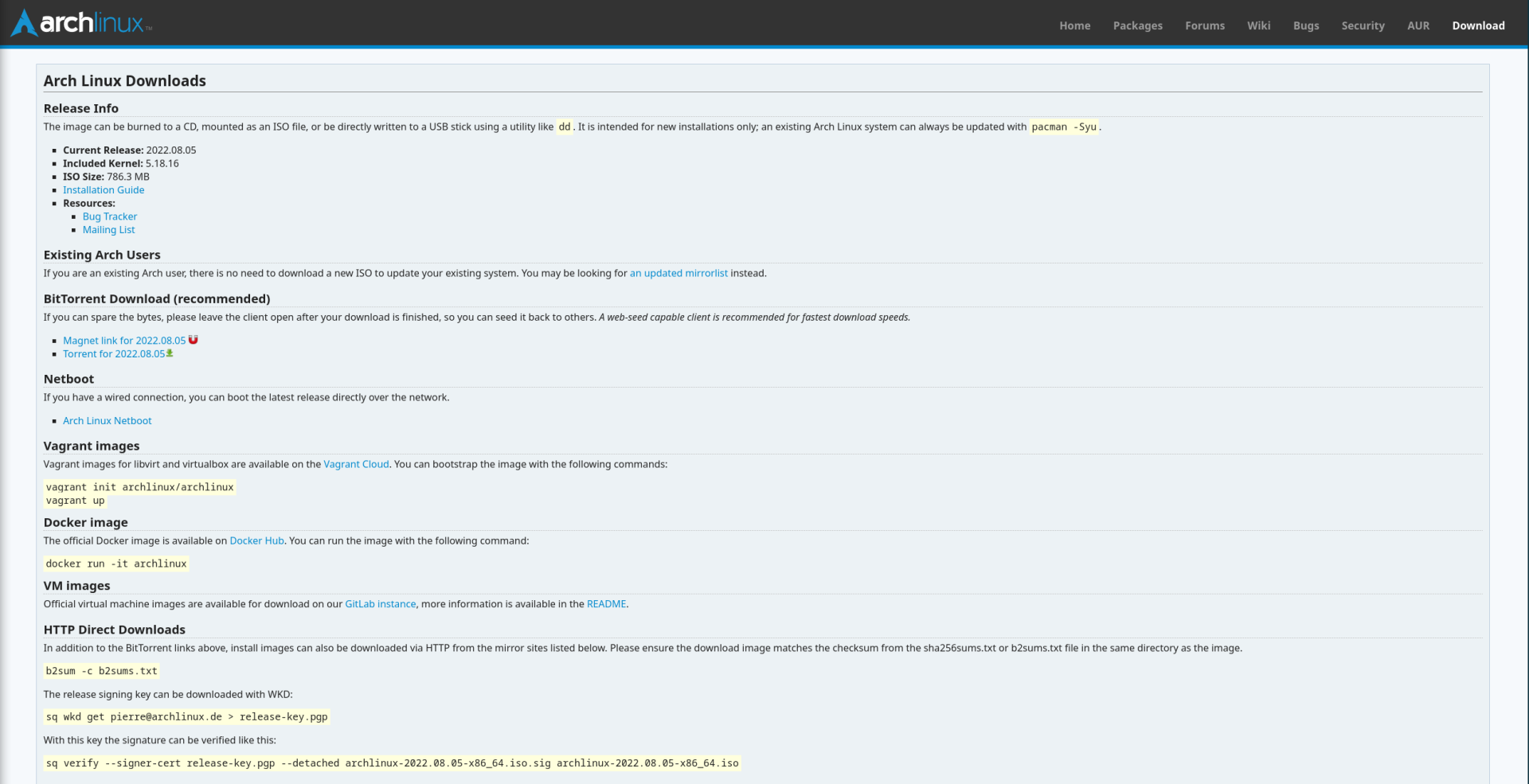This screenshot has width=1529, height=784.
Task: Click the updated mirrorlist link
Action: coord(678,273)
